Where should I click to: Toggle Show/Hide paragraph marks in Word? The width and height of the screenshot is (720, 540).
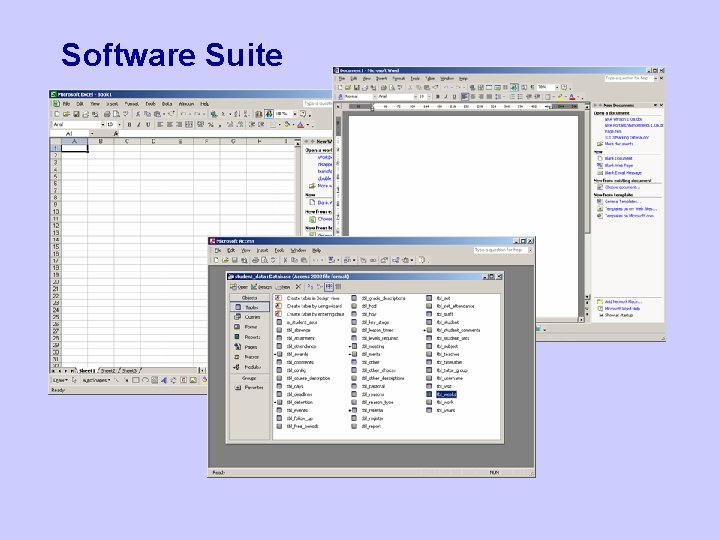(x=533, y=87)
